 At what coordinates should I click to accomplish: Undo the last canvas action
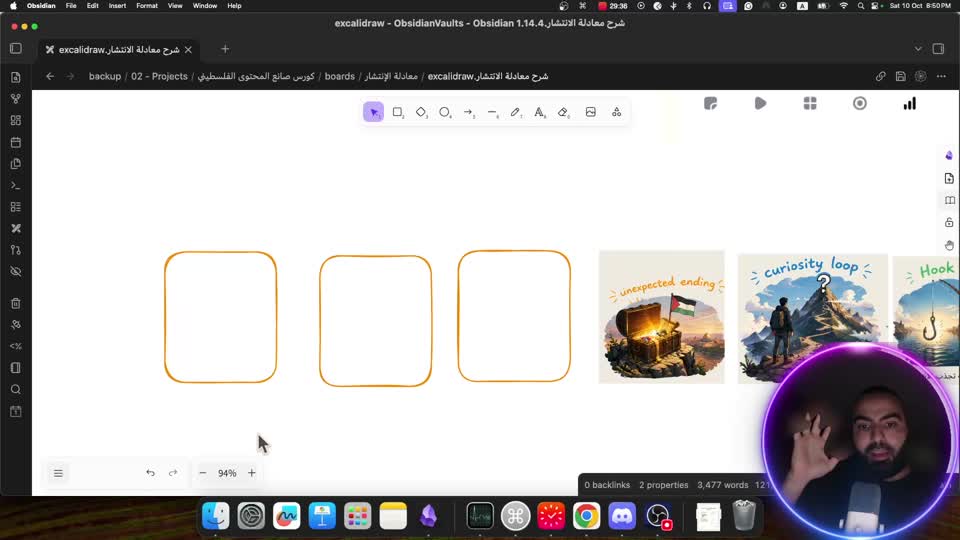[x=150, y=473]
